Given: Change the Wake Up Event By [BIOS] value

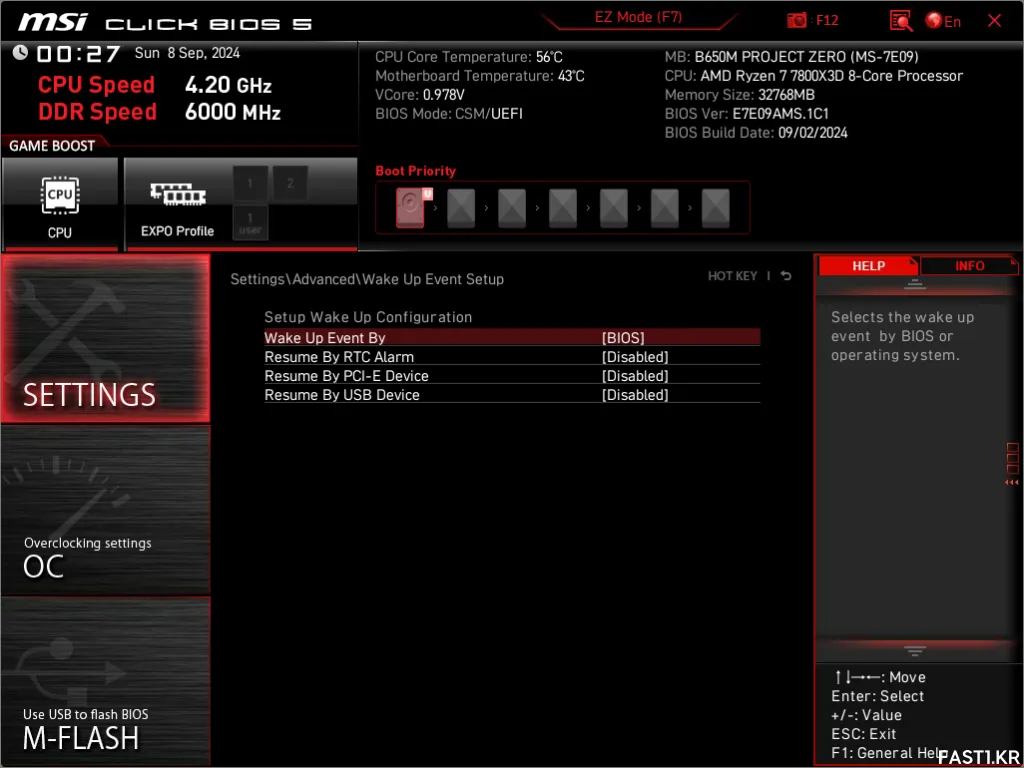Looking at the screenshot, I should click(x=623, y=338).
